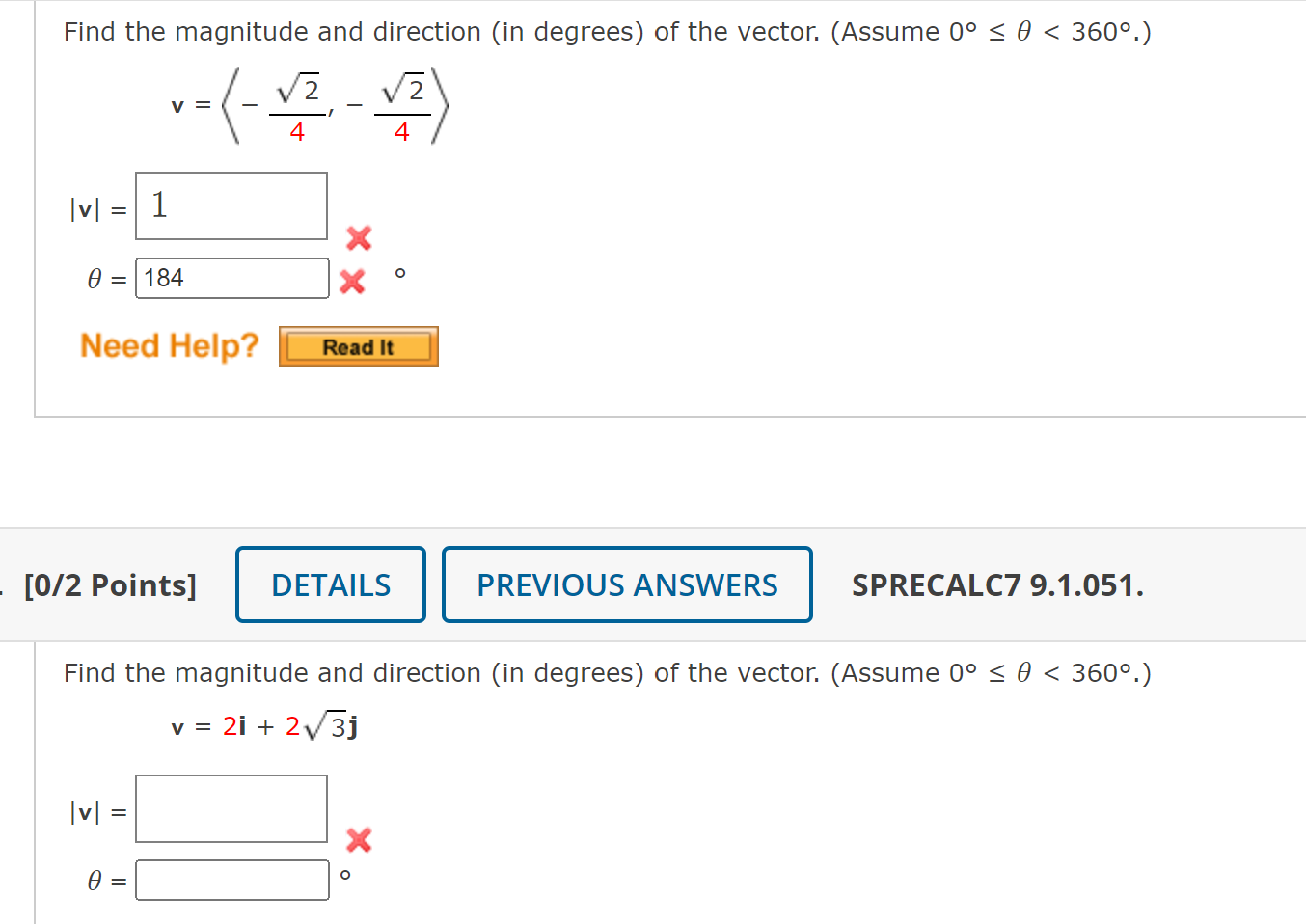The height and width of the screenshot is (924, 1306).
Task: Select the SPRECALC7 9.1.051 problem reference
Action: coord(998,584)
